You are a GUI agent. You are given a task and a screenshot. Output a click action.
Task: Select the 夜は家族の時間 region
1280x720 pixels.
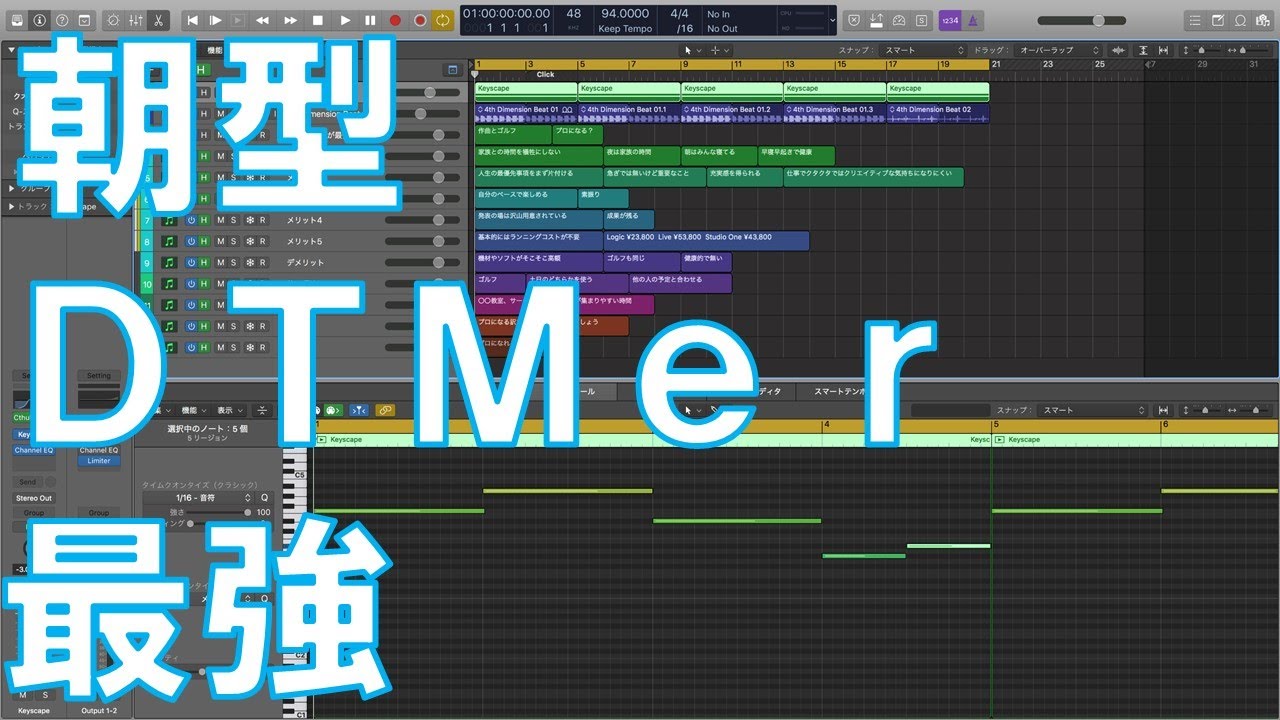tap(642, 155)
